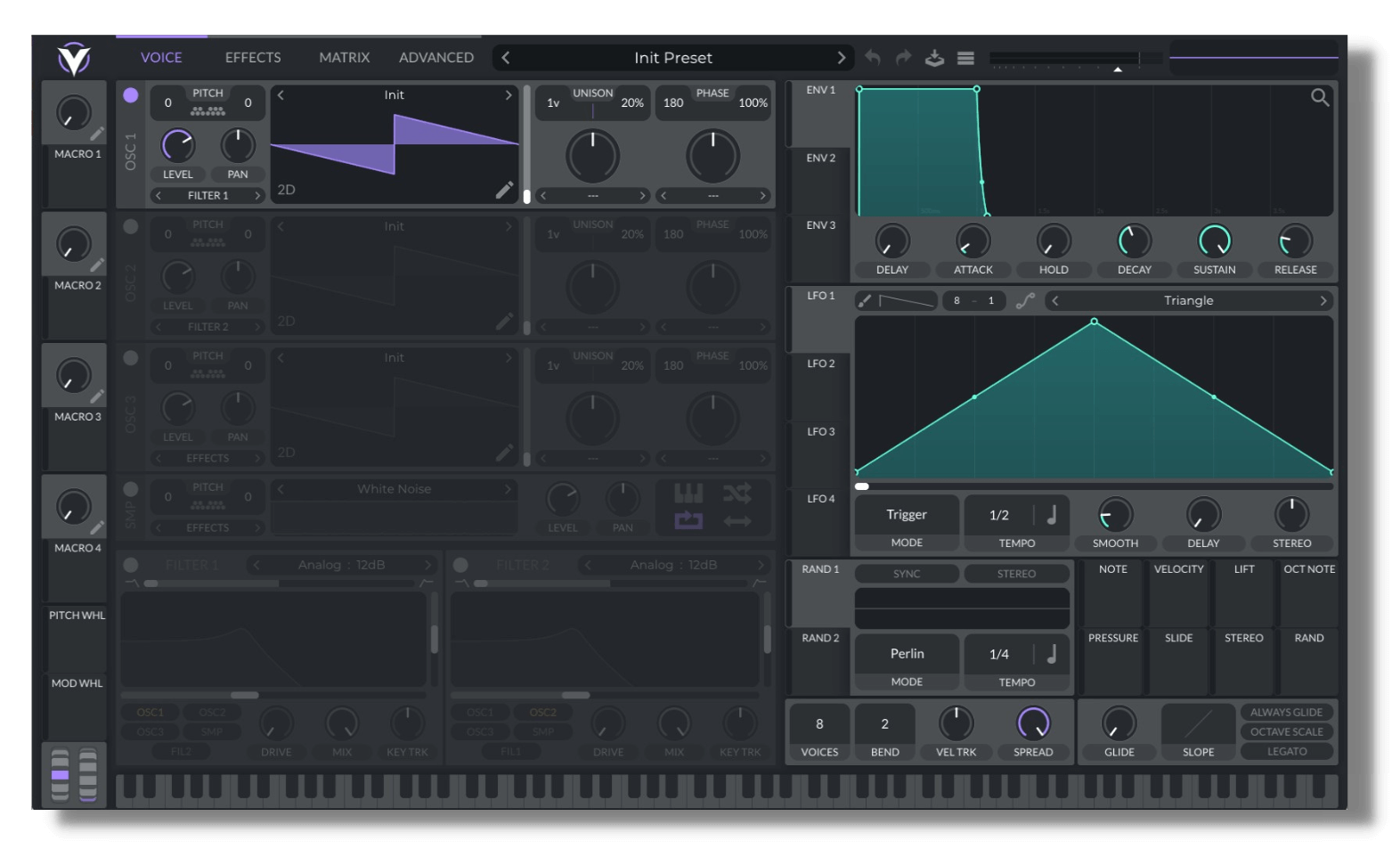Click the Vital logo icon
This screenshot has height=849, width=1400.
pyautogui.click(x=73, y=59)
